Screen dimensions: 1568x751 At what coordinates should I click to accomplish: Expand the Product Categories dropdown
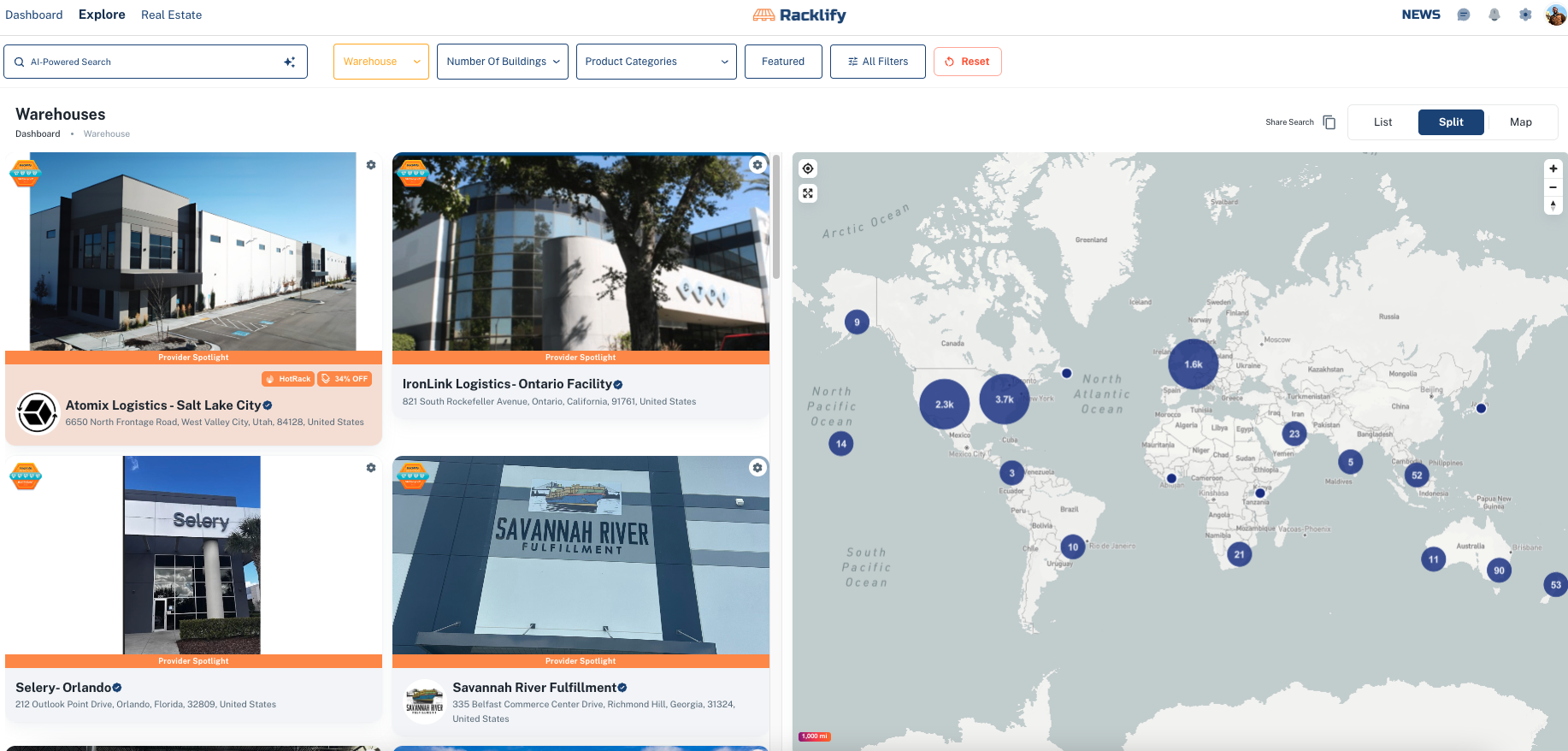click(657, 62)
